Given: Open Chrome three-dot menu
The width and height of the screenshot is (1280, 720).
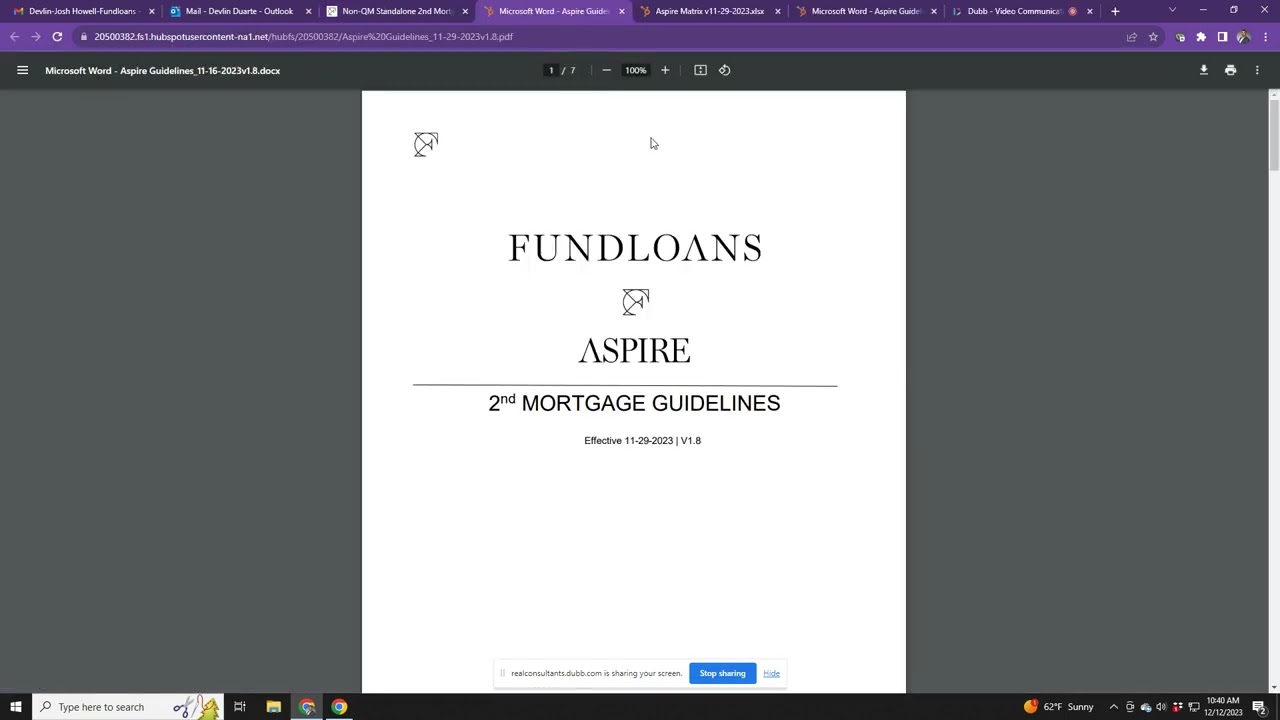Looking at the screenshot, I should 1265,37.
